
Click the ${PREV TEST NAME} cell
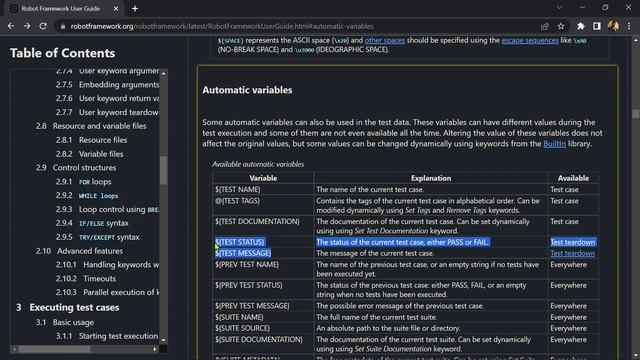263,269
